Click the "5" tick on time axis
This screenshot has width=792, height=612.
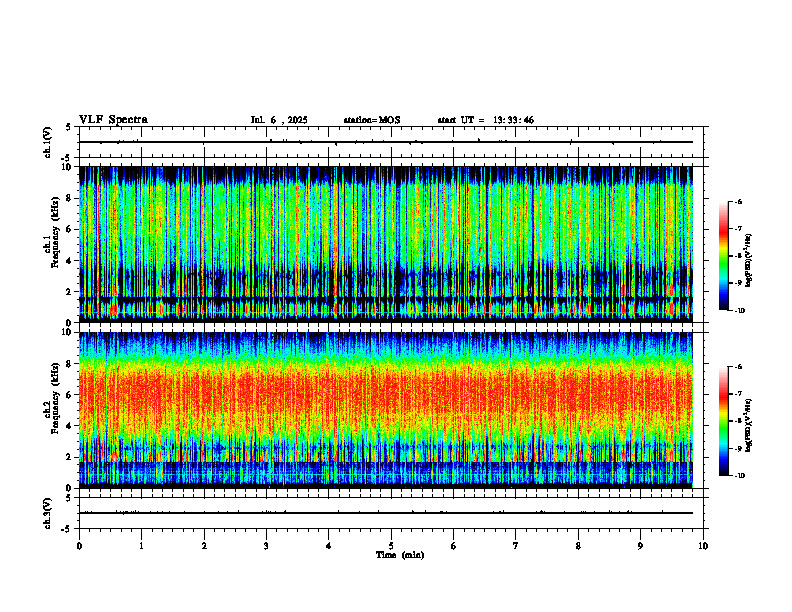click(x=391, y=546)
